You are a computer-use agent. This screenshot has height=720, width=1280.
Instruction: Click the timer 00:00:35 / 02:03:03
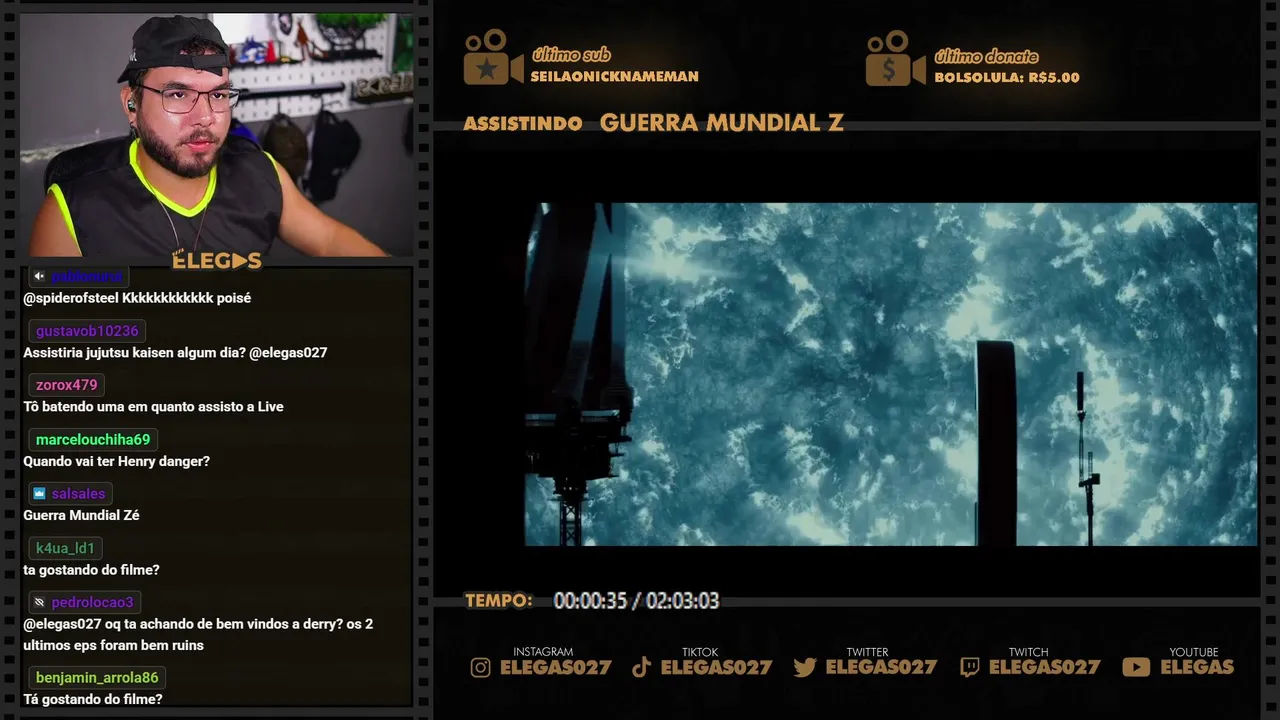click(x=636, y=601)
